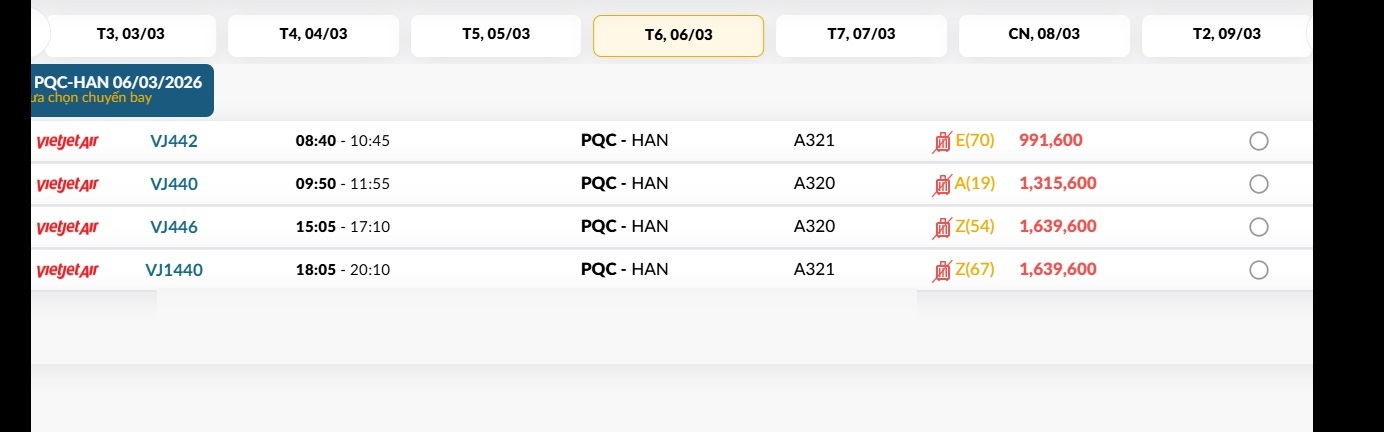1384x432 pixels.
Task: Choose the VJ440 flight radio button
Action: (x=1259, y=184)
